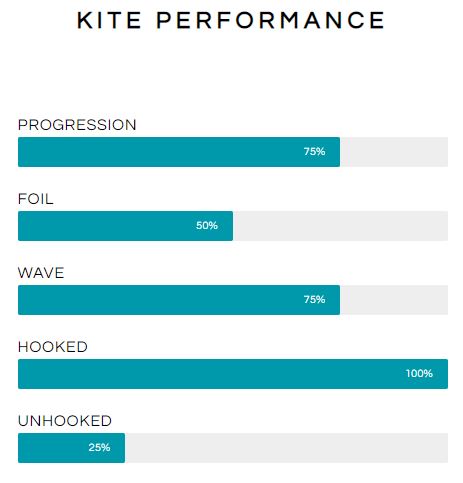Viewport: 463px width, 483px height.
Task: Select the UNHOOKED label
Action: click(65, 421)
